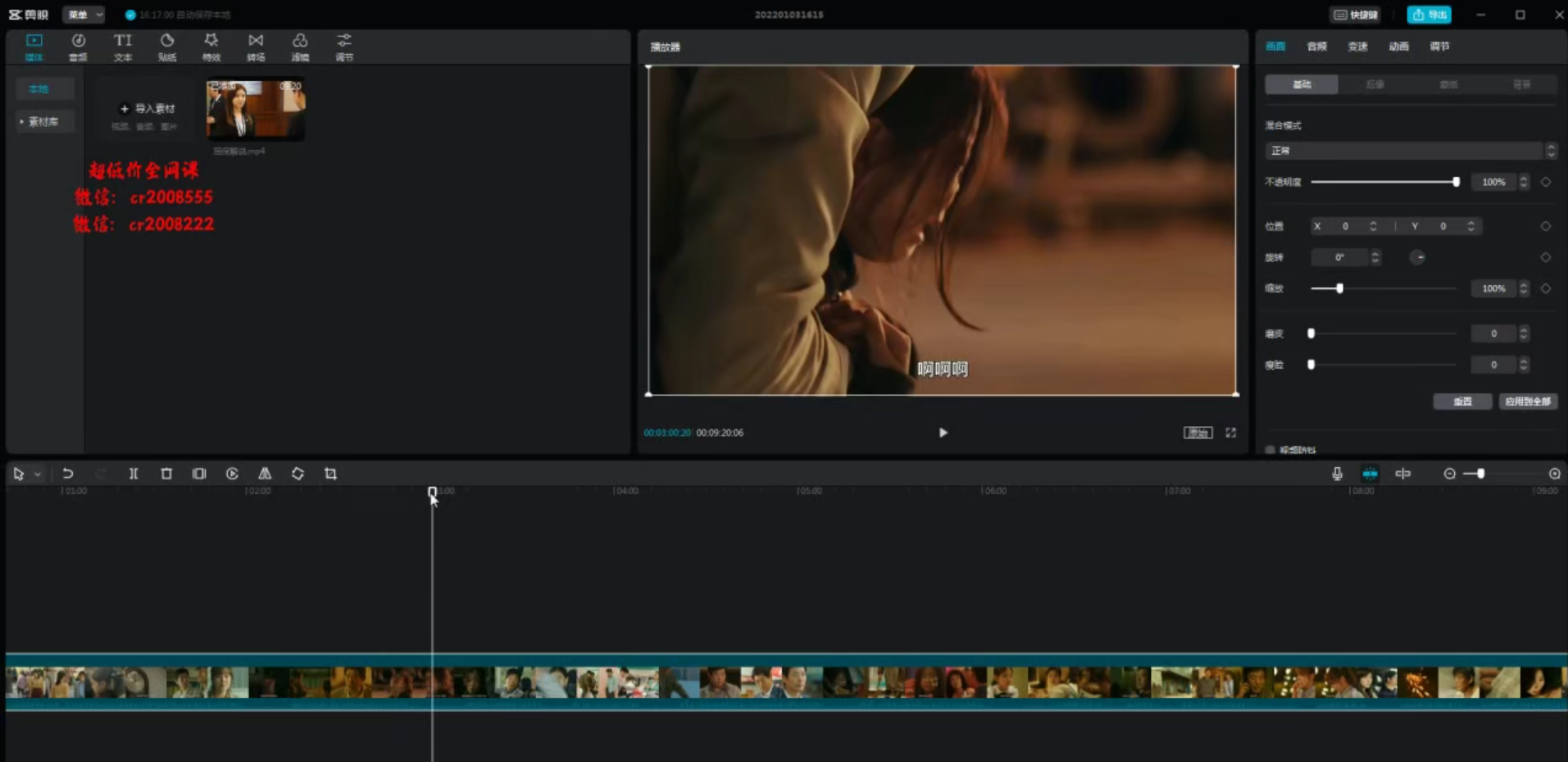
Task: Toggle opacity keyframe diamond next to 100%
Action: 1546,182
